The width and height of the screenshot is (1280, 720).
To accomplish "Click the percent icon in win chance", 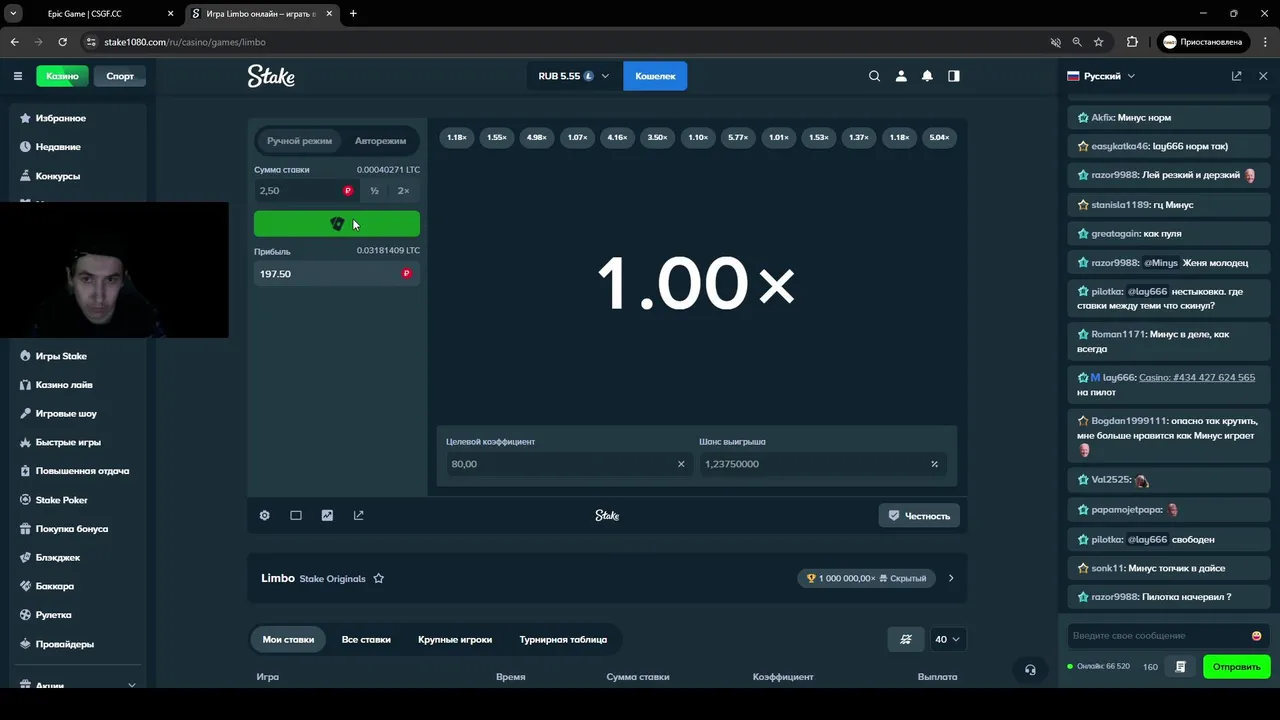I will pyautogui.click(x=935, y=464).
